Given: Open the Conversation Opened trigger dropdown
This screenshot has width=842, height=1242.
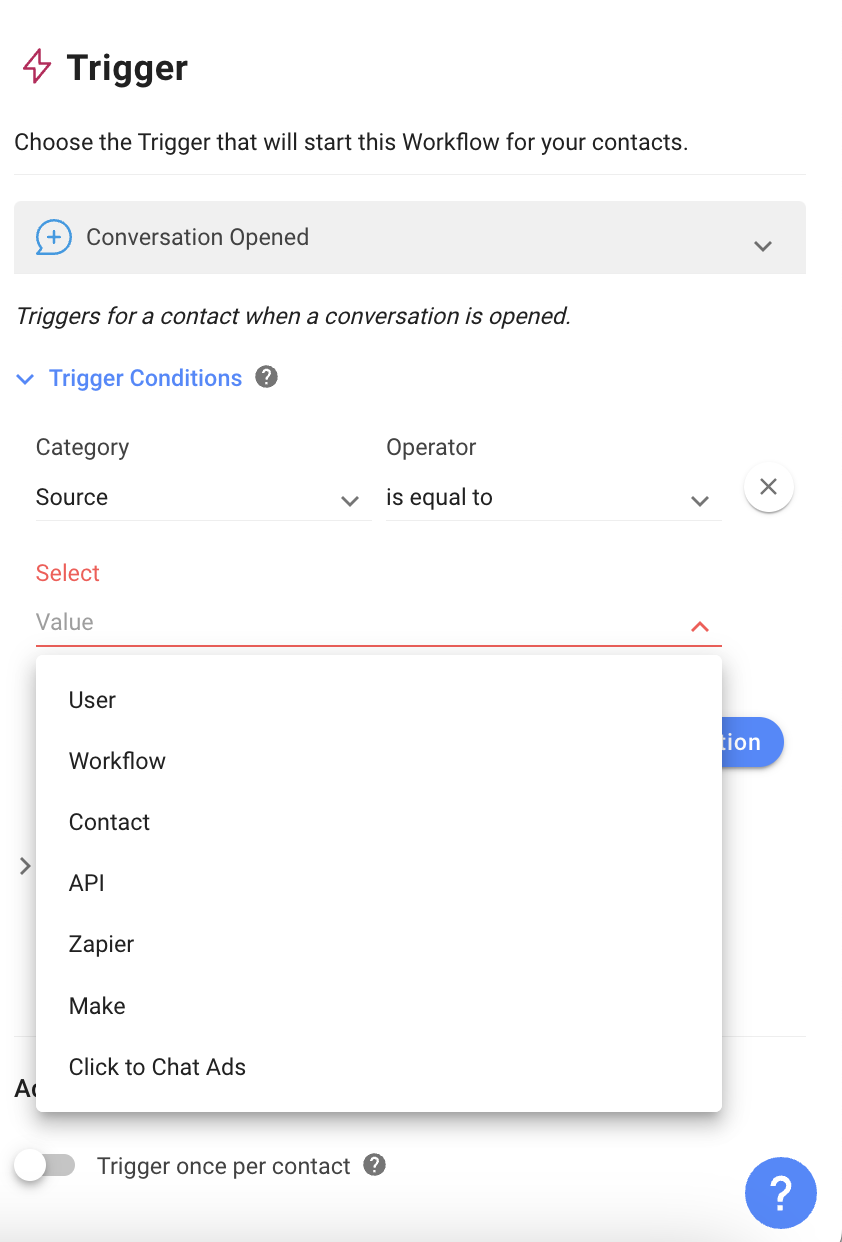Looking at the screenshot, I should [762, 245].
